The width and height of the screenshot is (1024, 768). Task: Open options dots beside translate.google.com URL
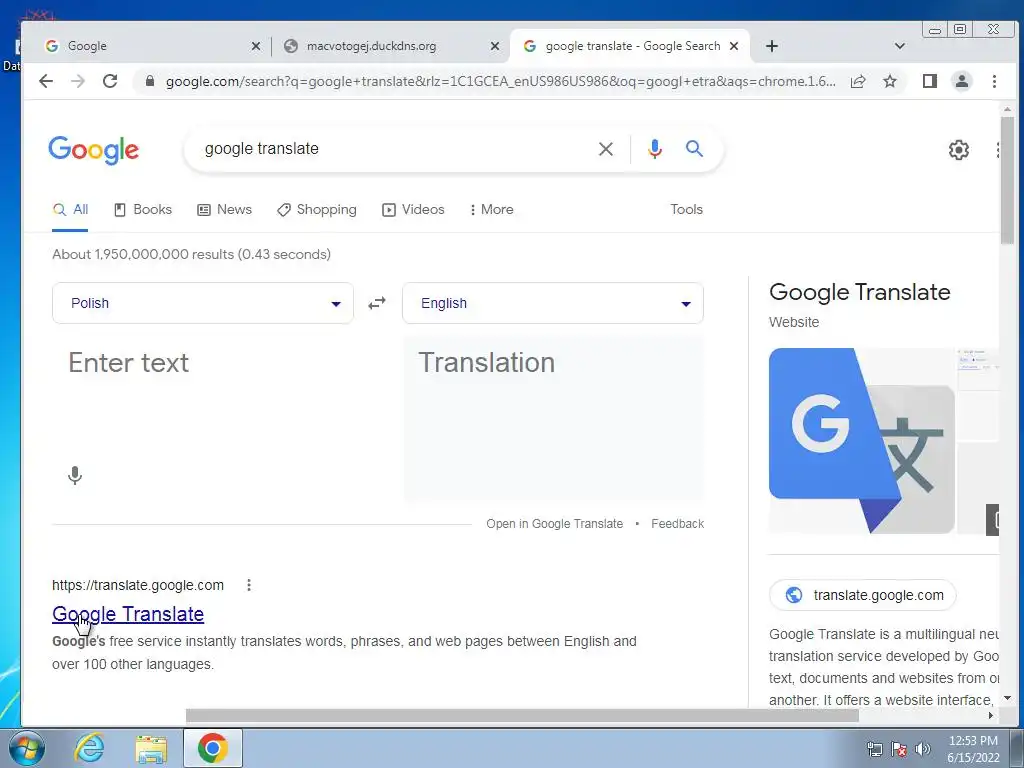249,585
